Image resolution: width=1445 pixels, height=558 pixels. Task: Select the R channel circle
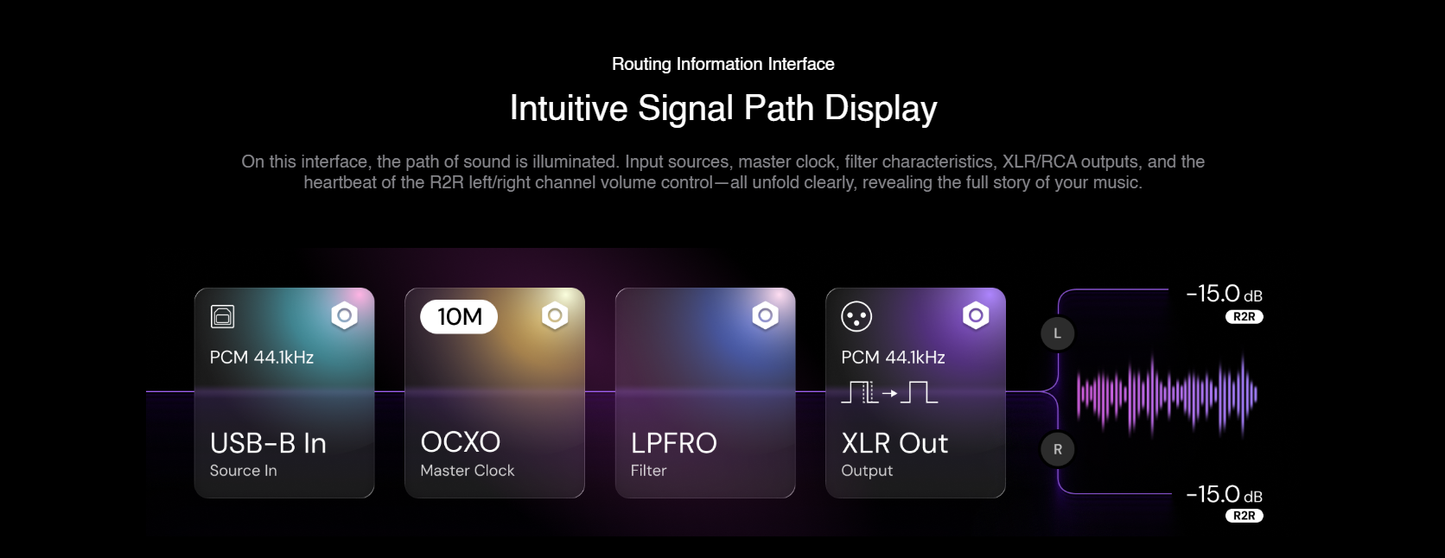1057,449
